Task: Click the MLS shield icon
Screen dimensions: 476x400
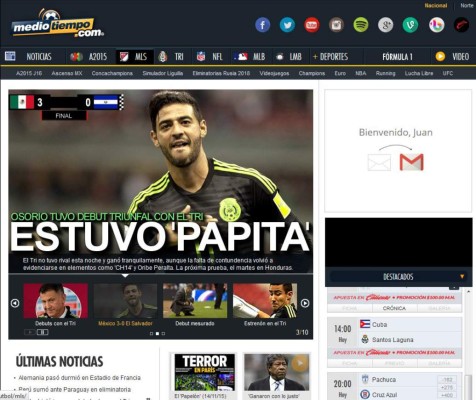Action: click(x=124, y=57)
